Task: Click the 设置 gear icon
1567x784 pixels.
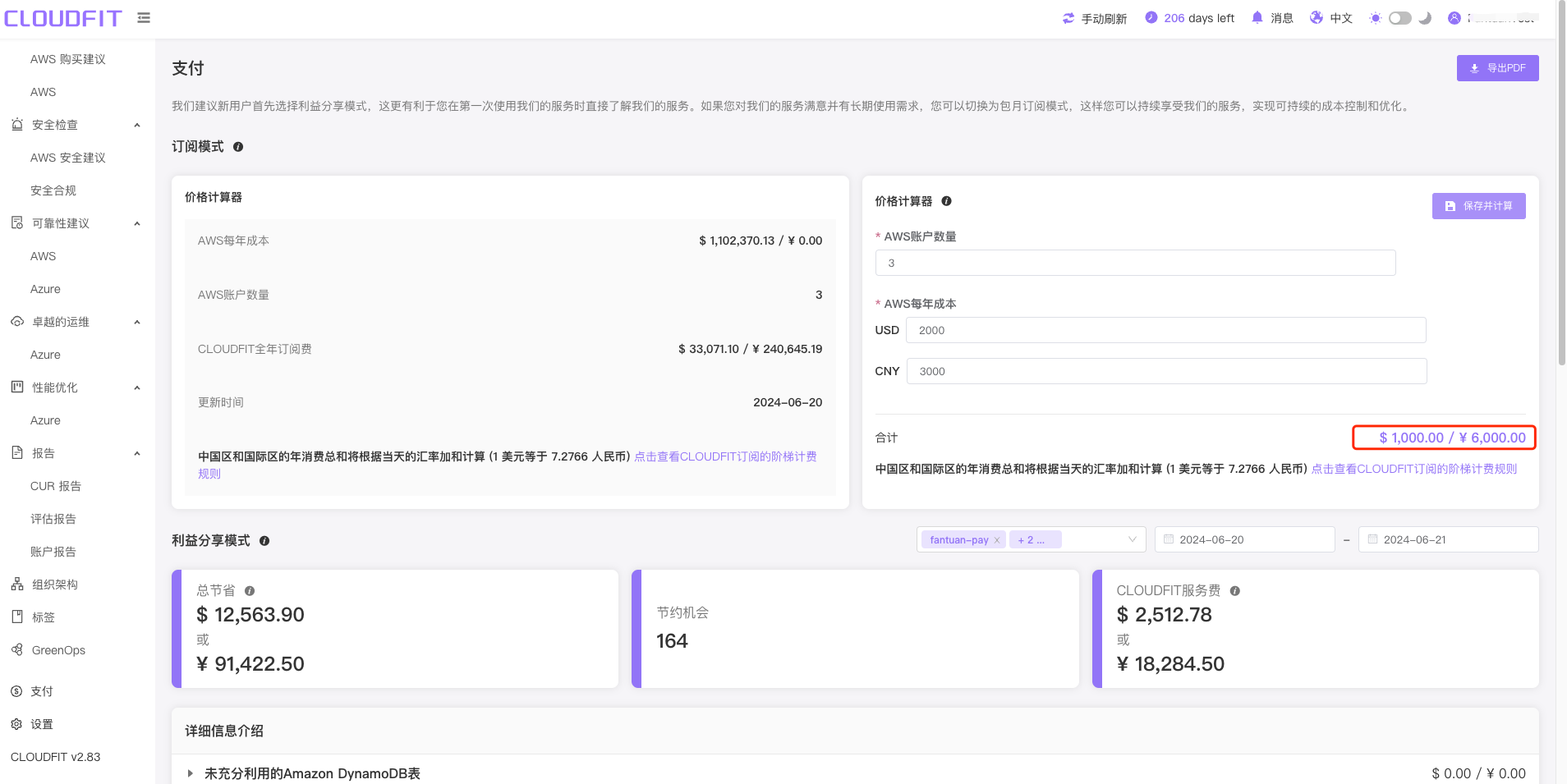Action: pyautogui.click(x=16, y=724)
